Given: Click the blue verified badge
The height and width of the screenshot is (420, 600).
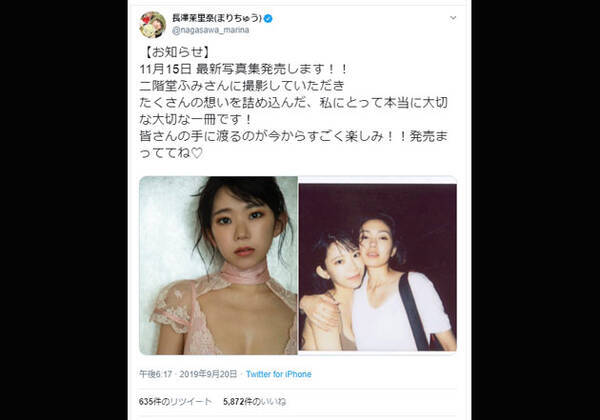Looking at the screenshot, I should pyautogui.click(x=268, y=18).
